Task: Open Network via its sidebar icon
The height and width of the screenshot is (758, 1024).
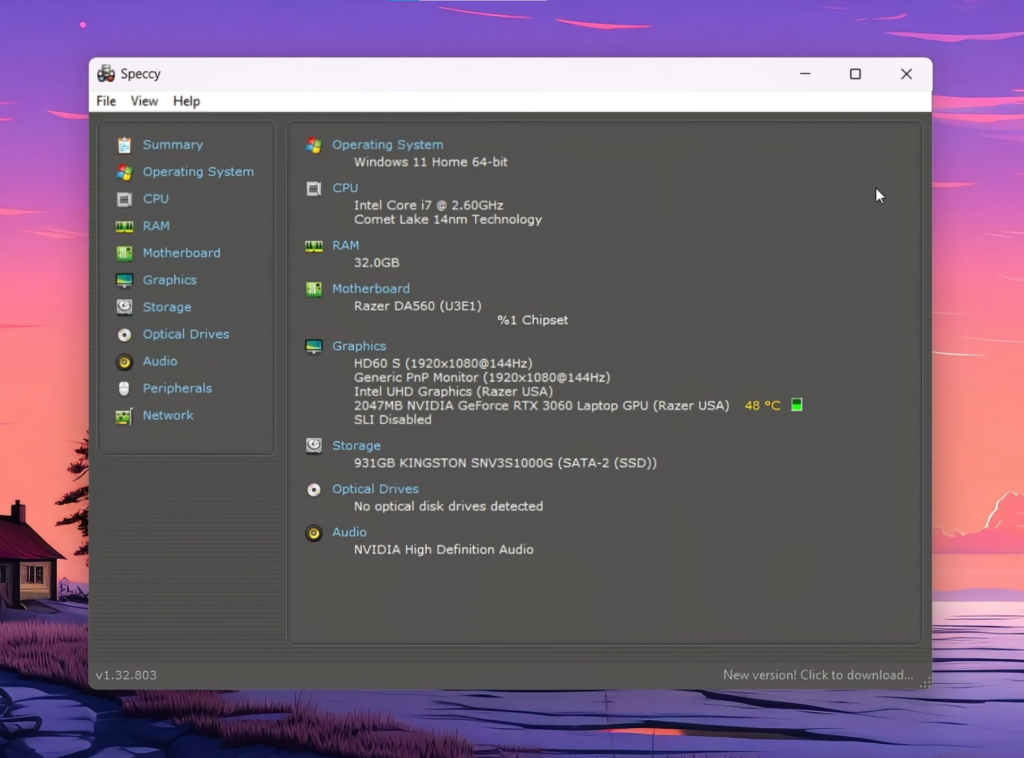Action: [126, 415]
